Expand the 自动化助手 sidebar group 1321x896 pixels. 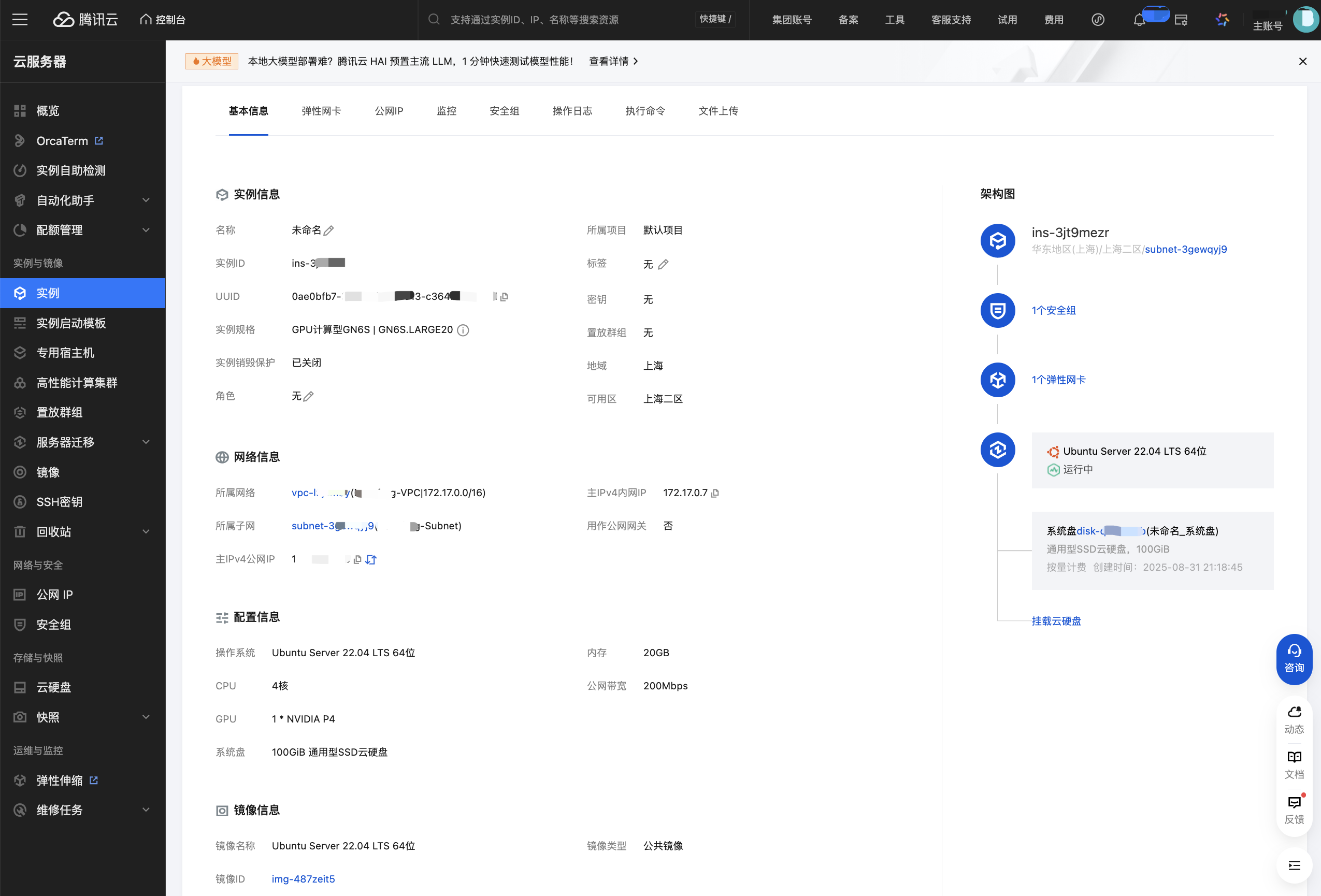82,200
